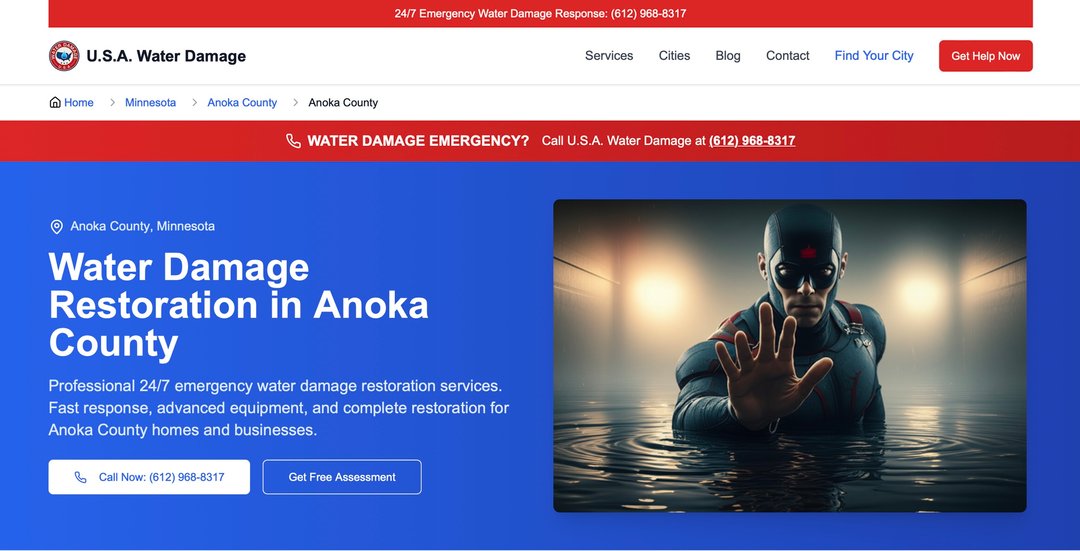This screenshot has height=551, width=1080.
Task: Navigate to Minnesota breadcrumb link
Action: (x=150, y=103)
